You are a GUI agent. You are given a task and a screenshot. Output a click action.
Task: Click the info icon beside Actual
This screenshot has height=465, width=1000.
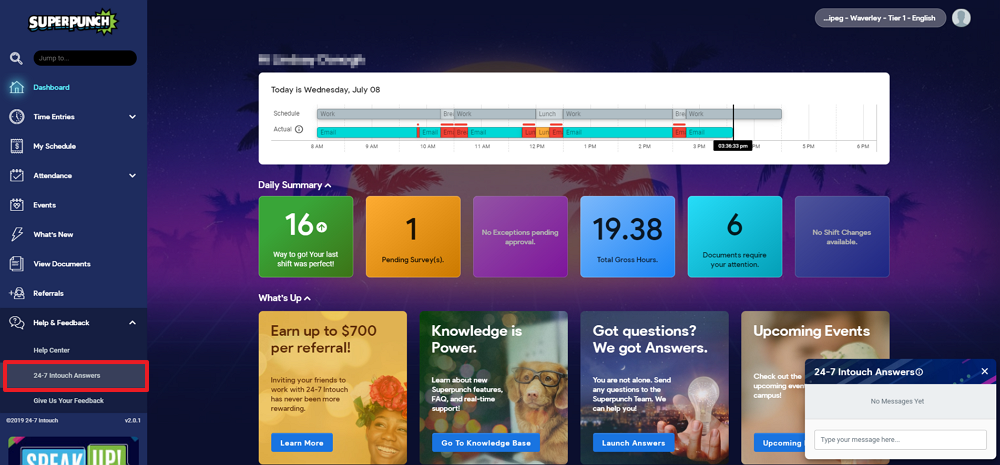click(x=299, y=129)
